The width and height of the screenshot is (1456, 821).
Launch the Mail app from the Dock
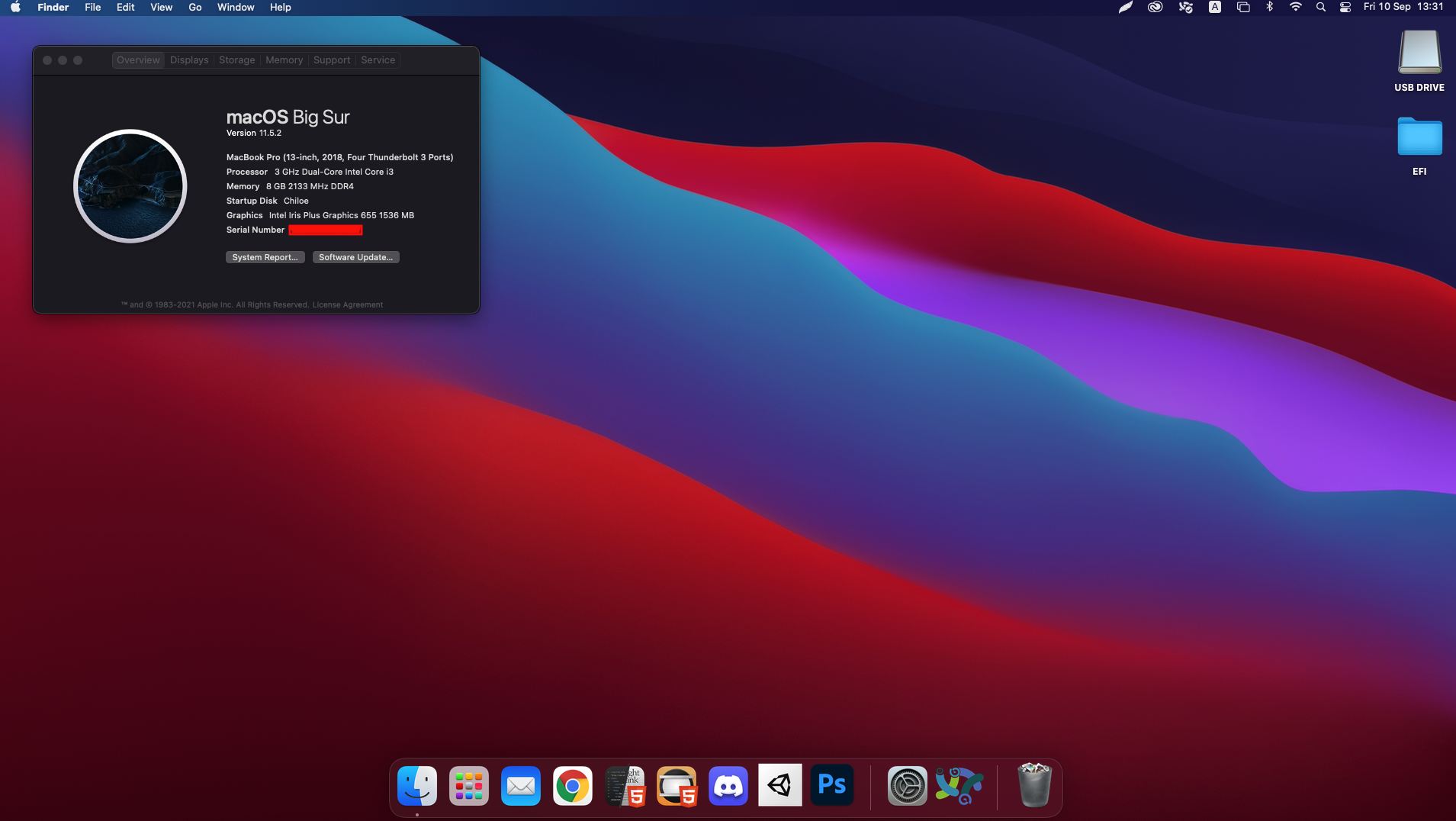[x=521, y=786]
